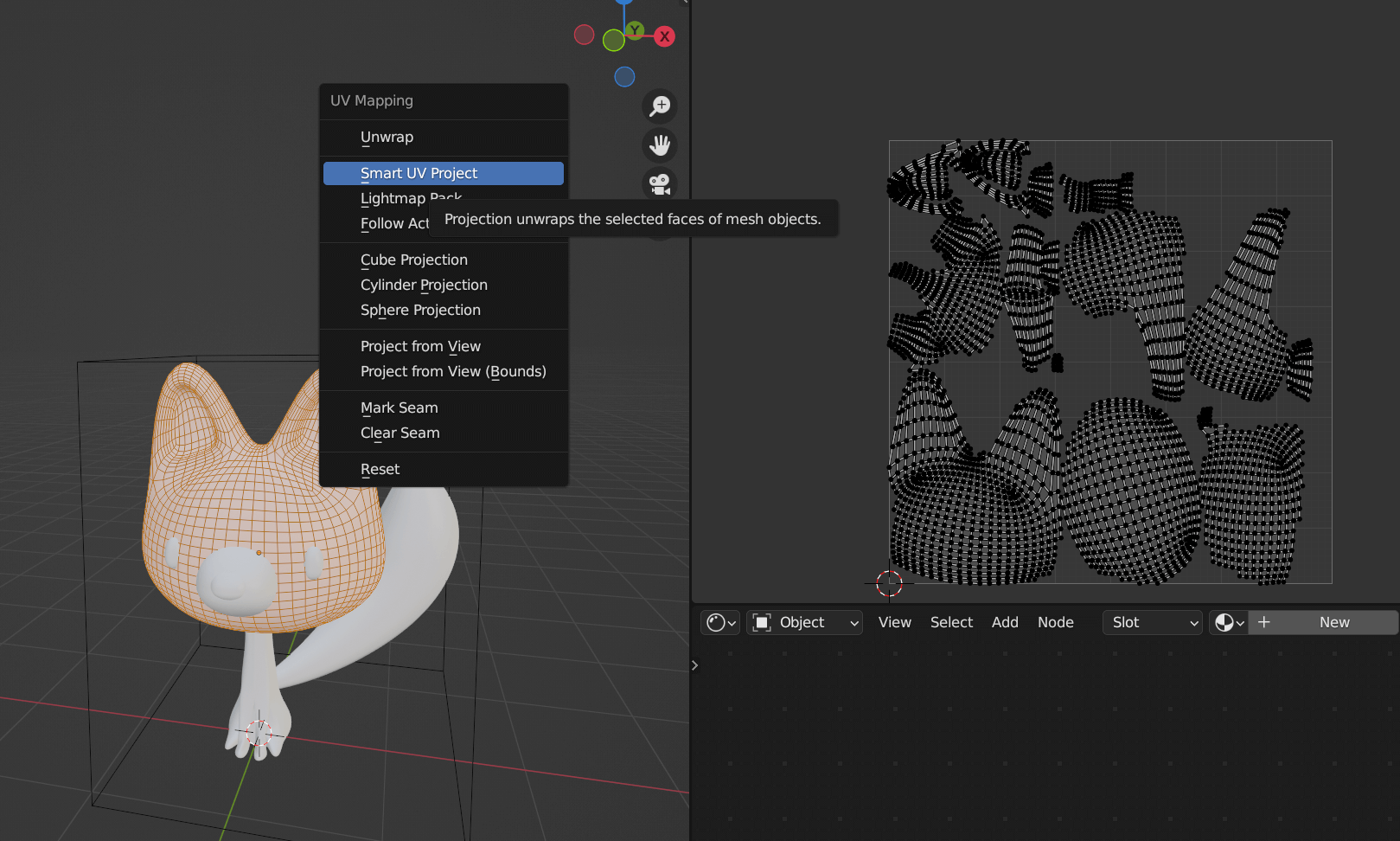The image size is (1400, 841).
Task: Click the 3D cursor near the feet
Action: point(259,733)
